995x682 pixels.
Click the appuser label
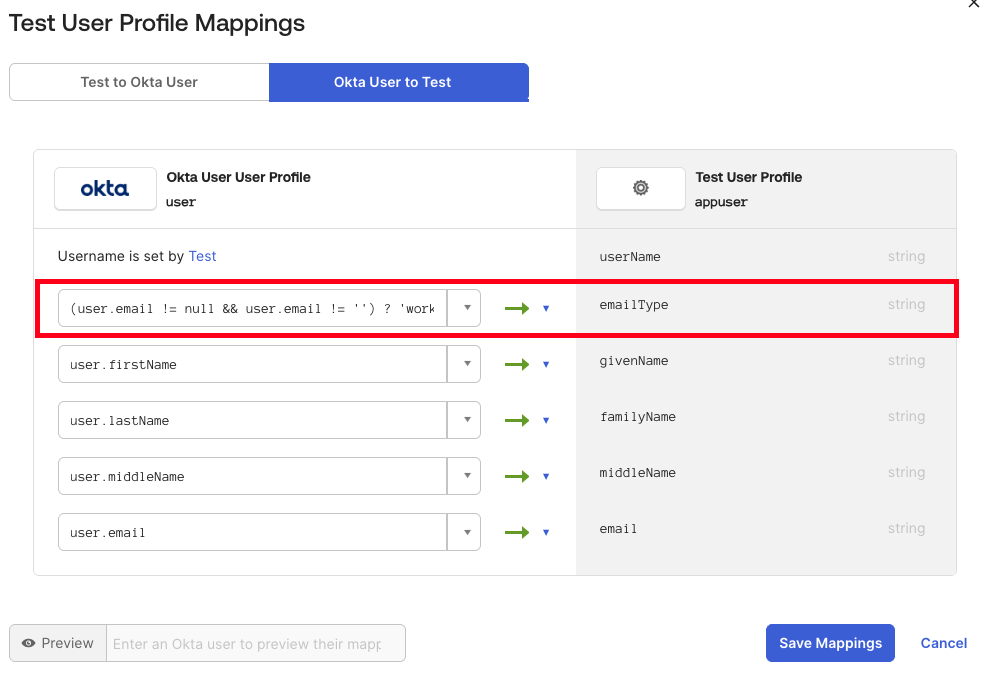721,202
